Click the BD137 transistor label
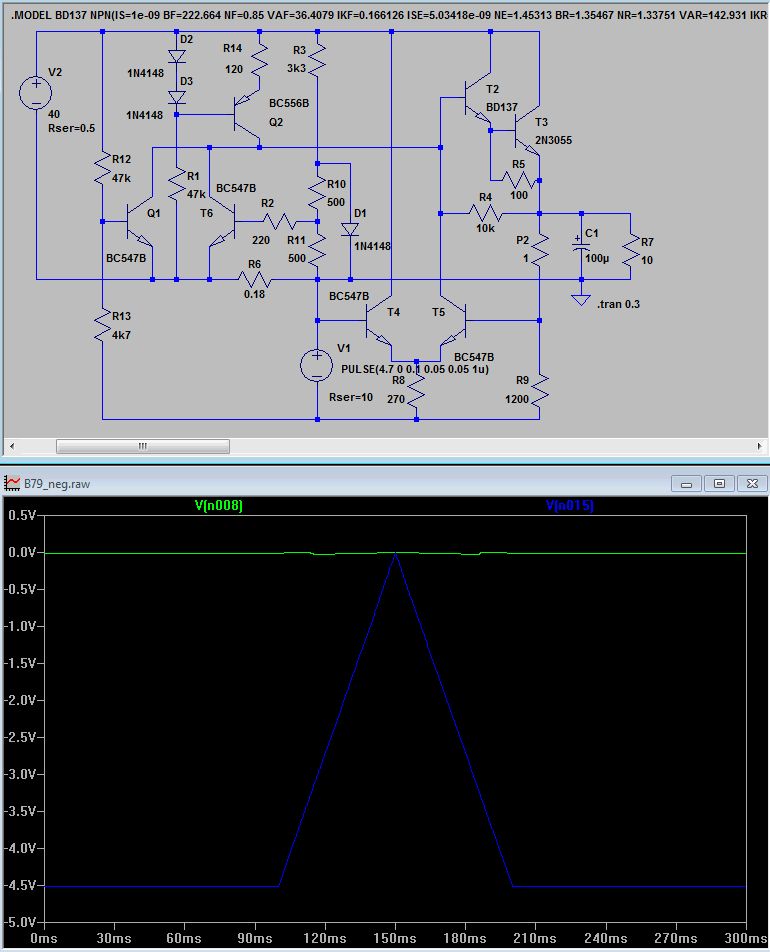Screen dimensions: 770x952 [502, 107]
